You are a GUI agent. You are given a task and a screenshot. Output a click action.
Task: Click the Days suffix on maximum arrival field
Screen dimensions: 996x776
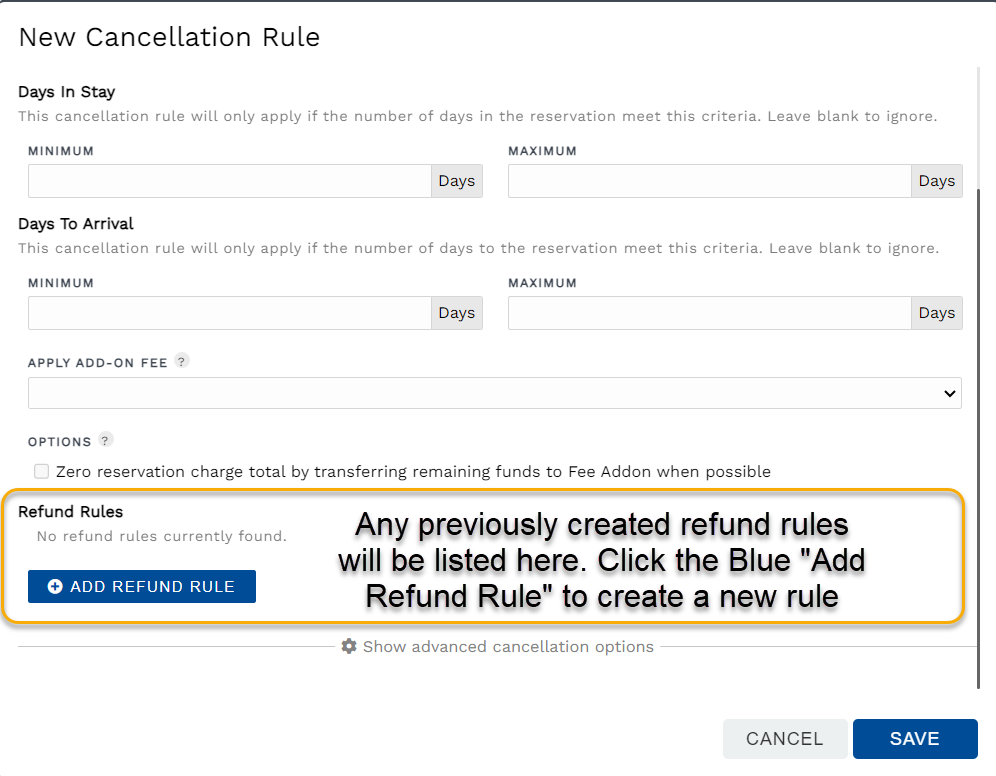[x=936, y=312]
